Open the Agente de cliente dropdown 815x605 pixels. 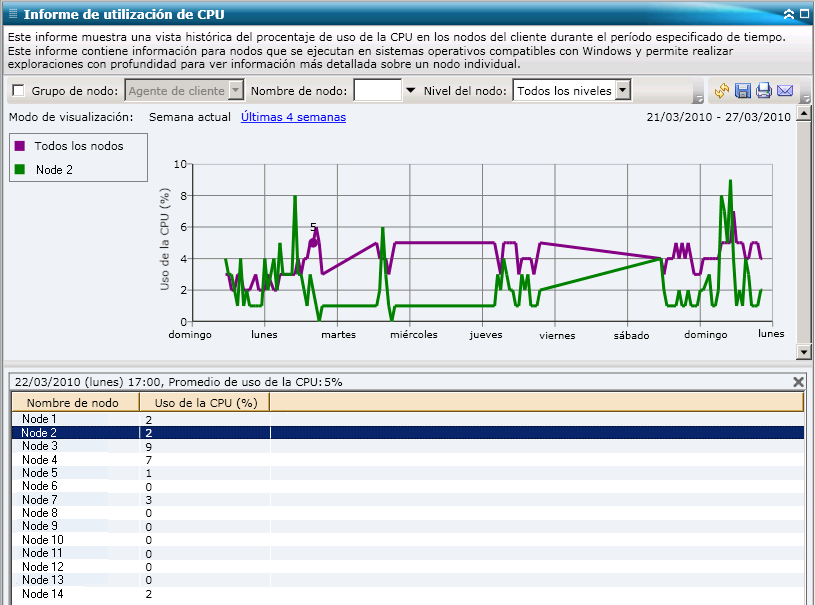[237, 90]
